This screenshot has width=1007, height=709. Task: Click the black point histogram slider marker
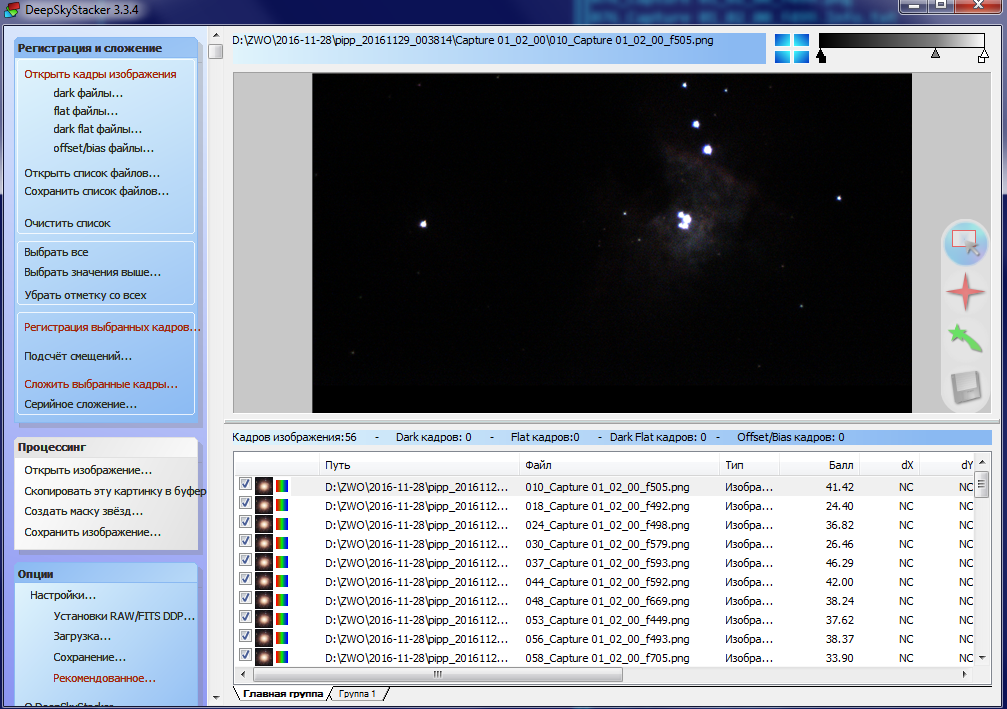click(821, 57)
